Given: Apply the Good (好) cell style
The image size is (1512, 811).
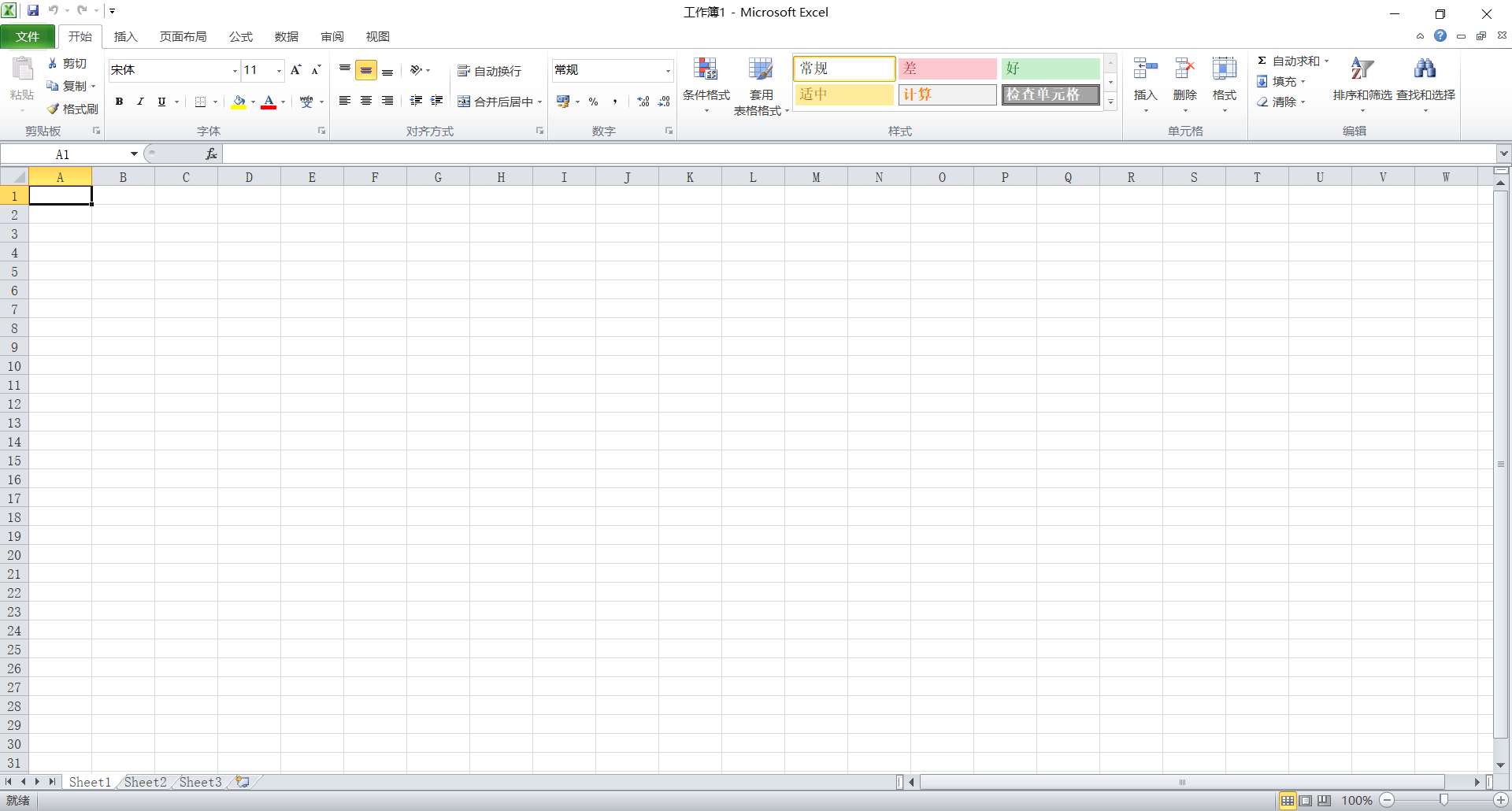Looking at the screenshot, I should pos(1051,69).
